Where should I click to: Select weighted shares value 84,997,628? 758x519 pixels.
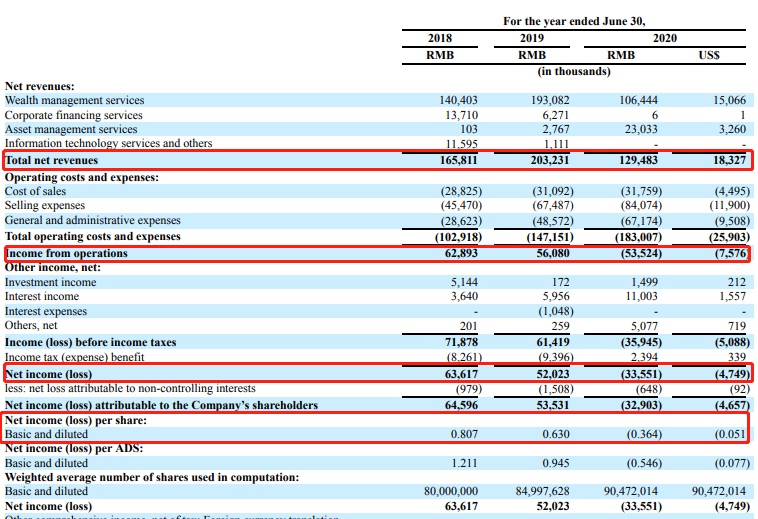click(542, 491)
